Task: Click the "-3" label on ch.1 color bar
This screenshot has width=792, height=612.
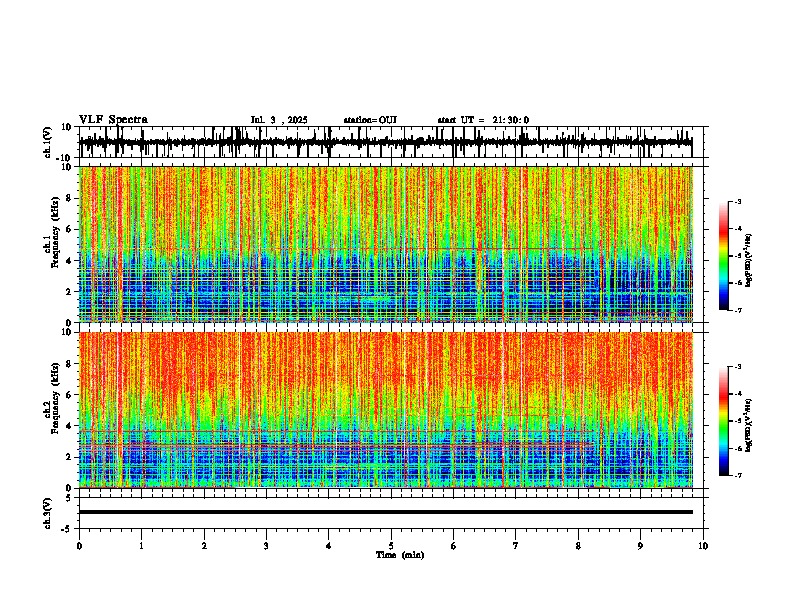Action: pyautogui.click(x=738, y=201)
